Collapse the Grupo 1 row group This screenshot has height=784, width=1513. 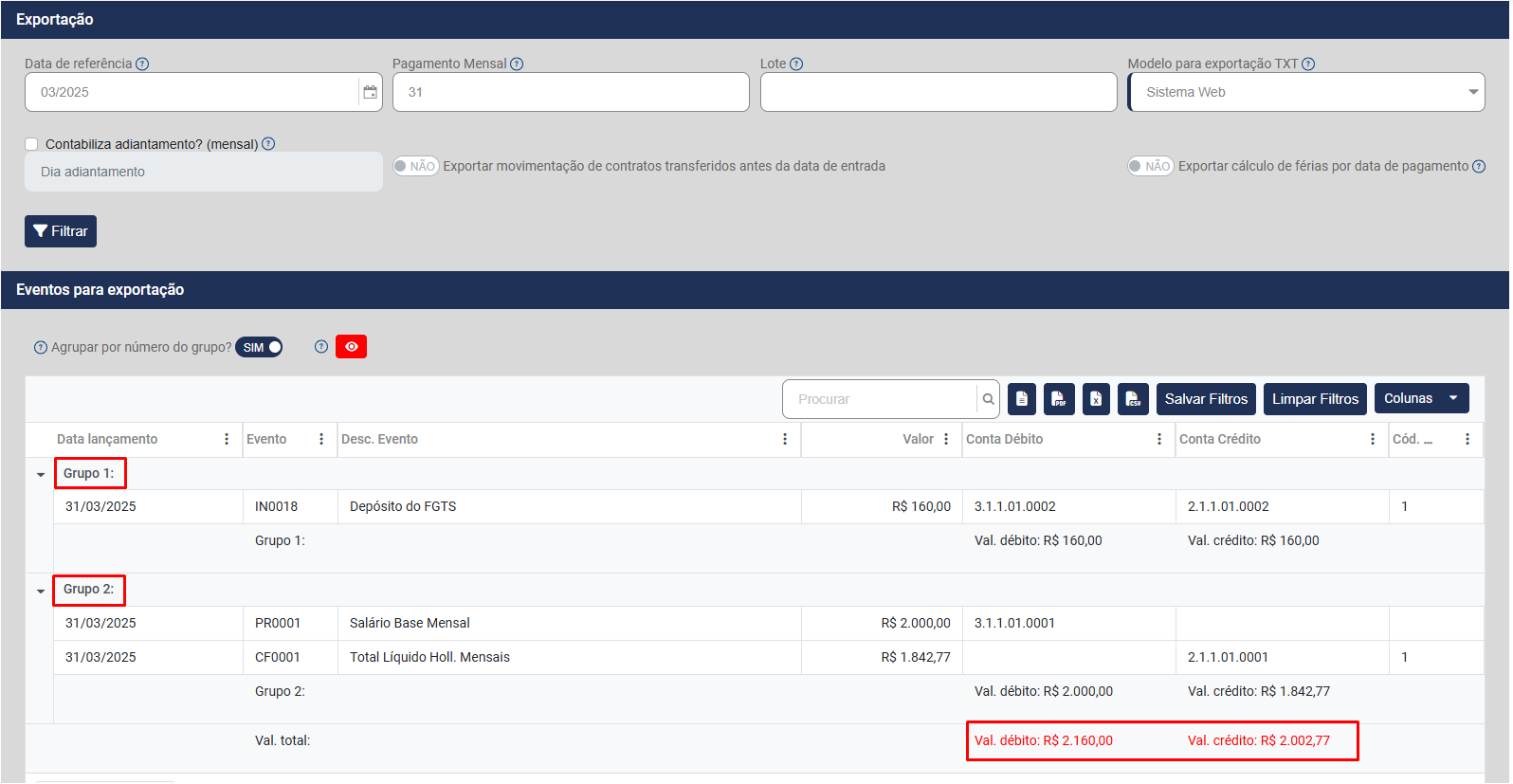(x=41, y=474)
